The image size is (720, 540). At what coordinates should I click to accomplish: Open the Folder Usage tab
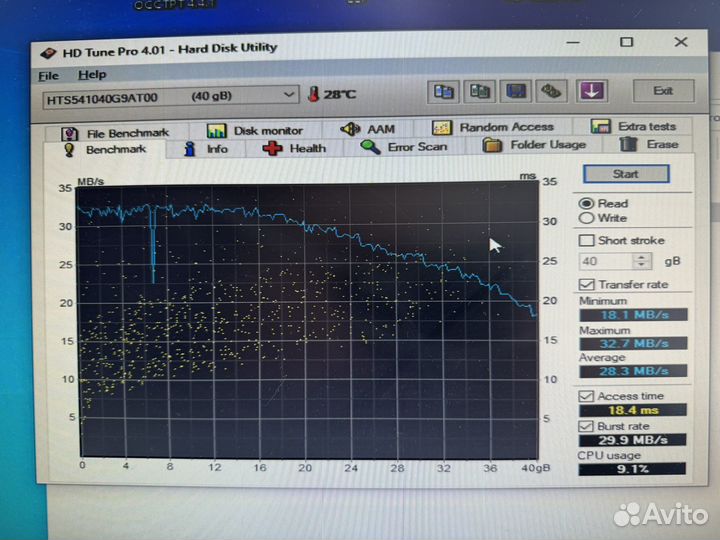tap(534, 145)
